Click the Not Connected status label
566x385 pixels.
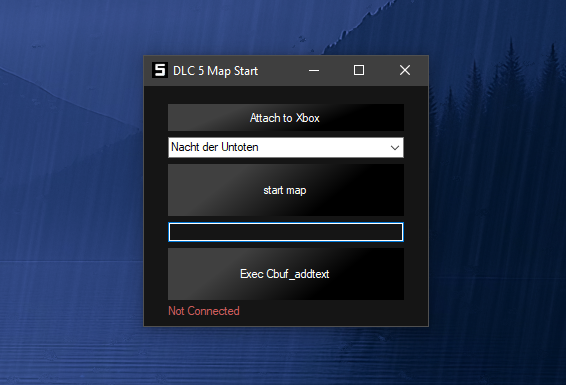click(204, 311)
